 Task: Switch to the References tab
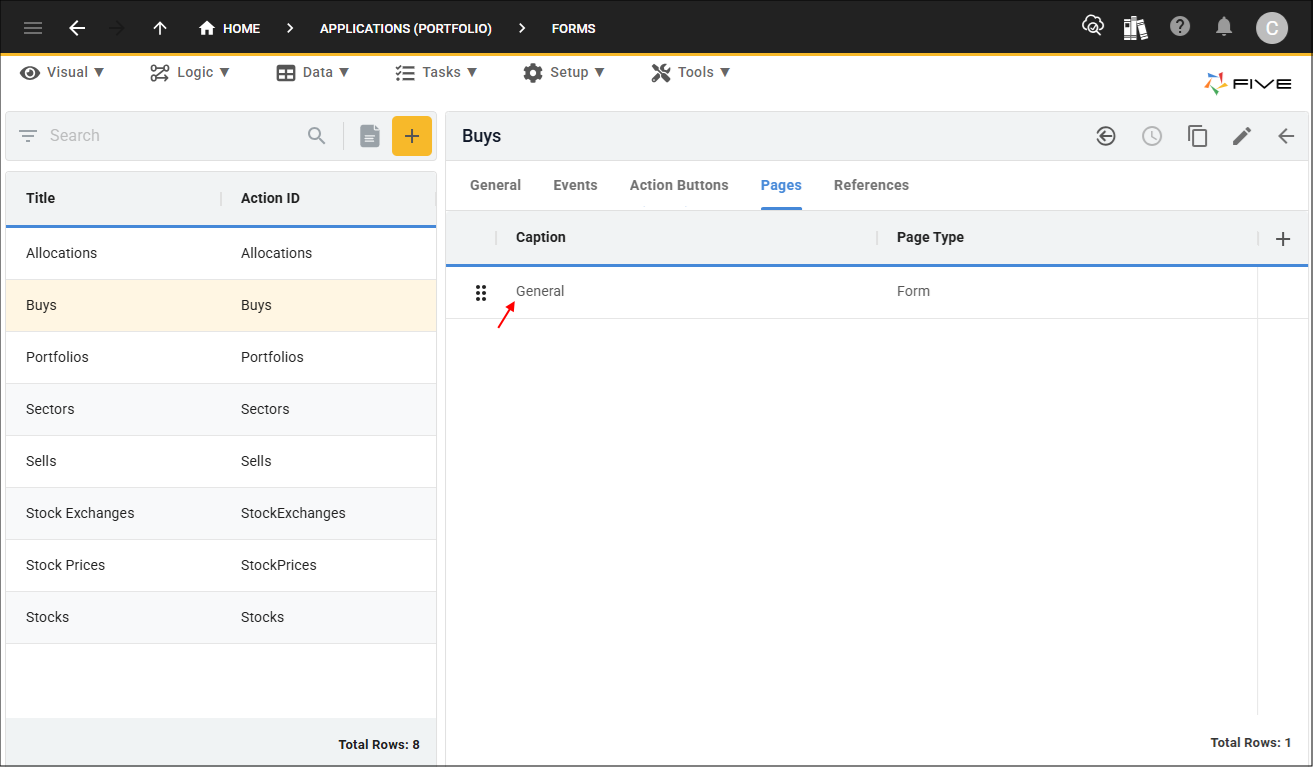point(871,185)
